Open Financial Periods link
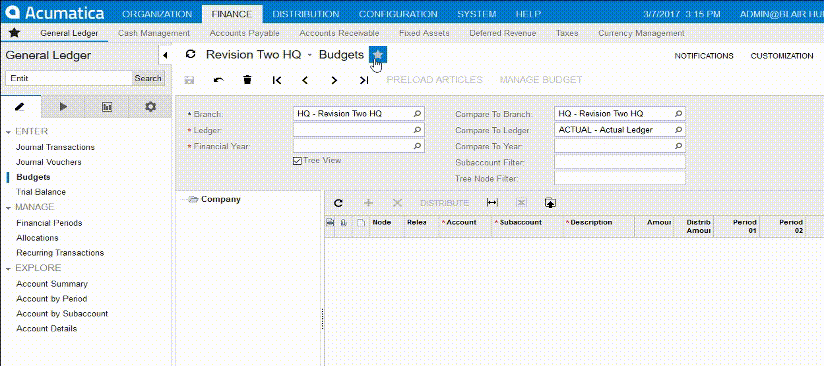The height and width of the screenshot is (366, 824). pyautogui.click(x=49, y=223)
